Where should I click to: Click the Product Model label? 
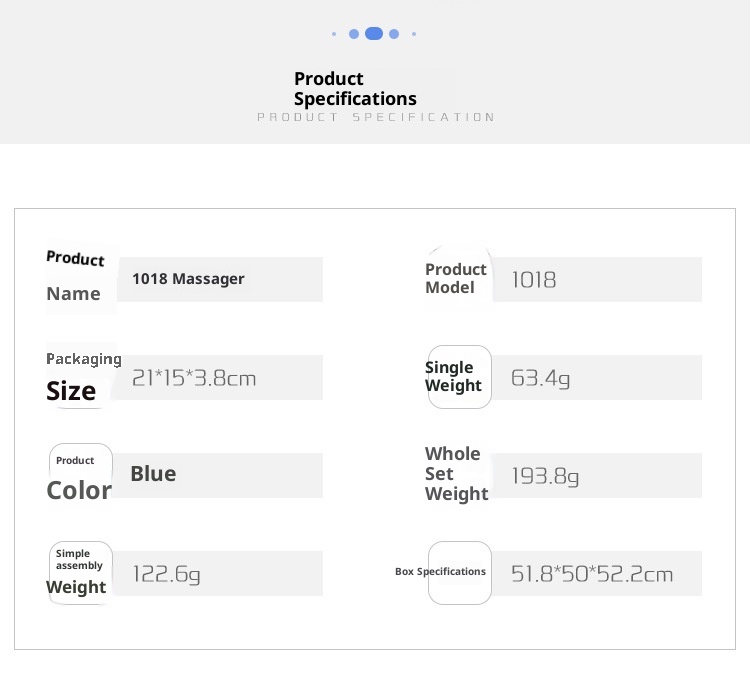click(456, 279)
